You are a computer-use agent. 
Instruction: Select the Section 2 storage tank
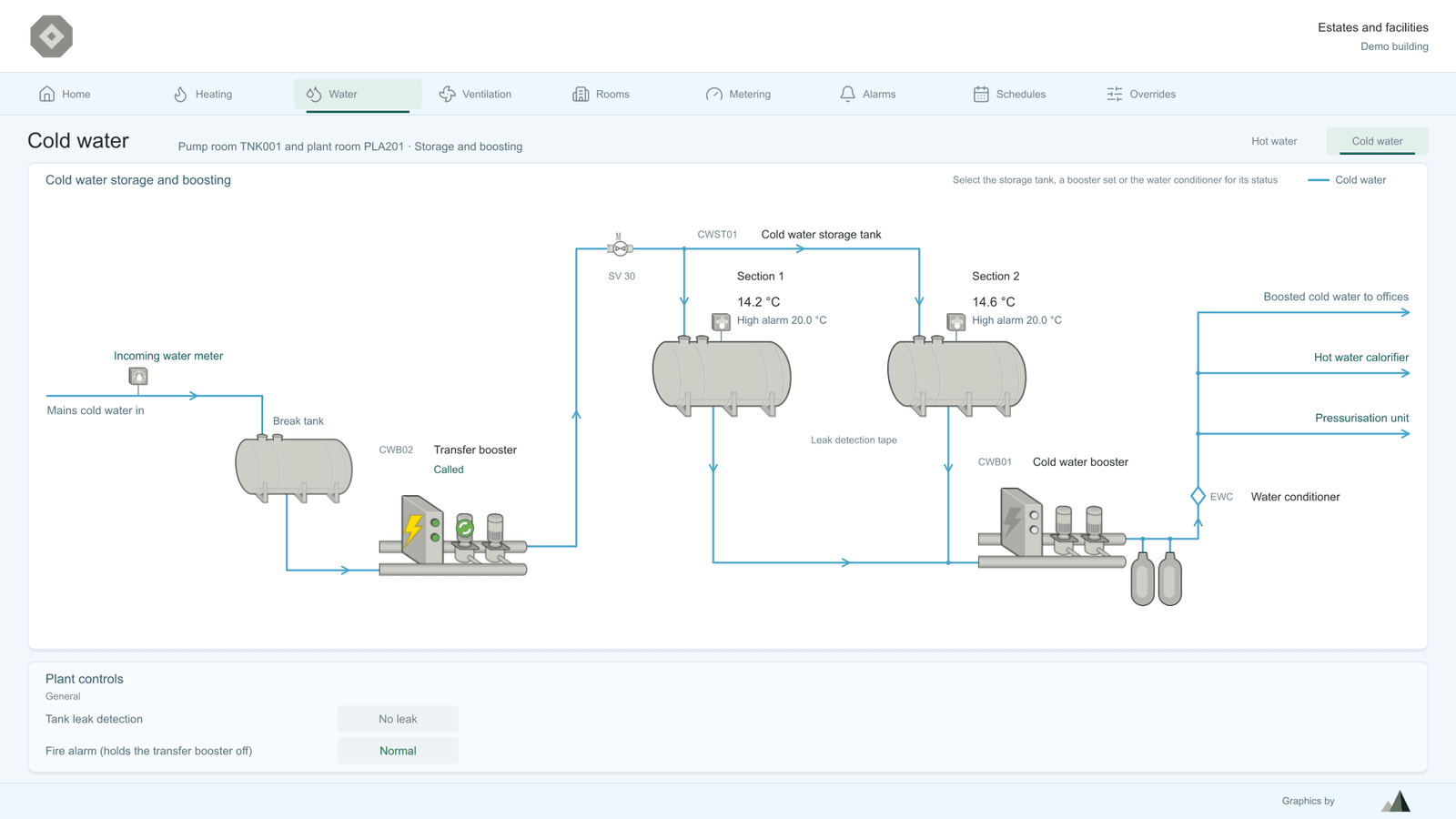[956, 377]
